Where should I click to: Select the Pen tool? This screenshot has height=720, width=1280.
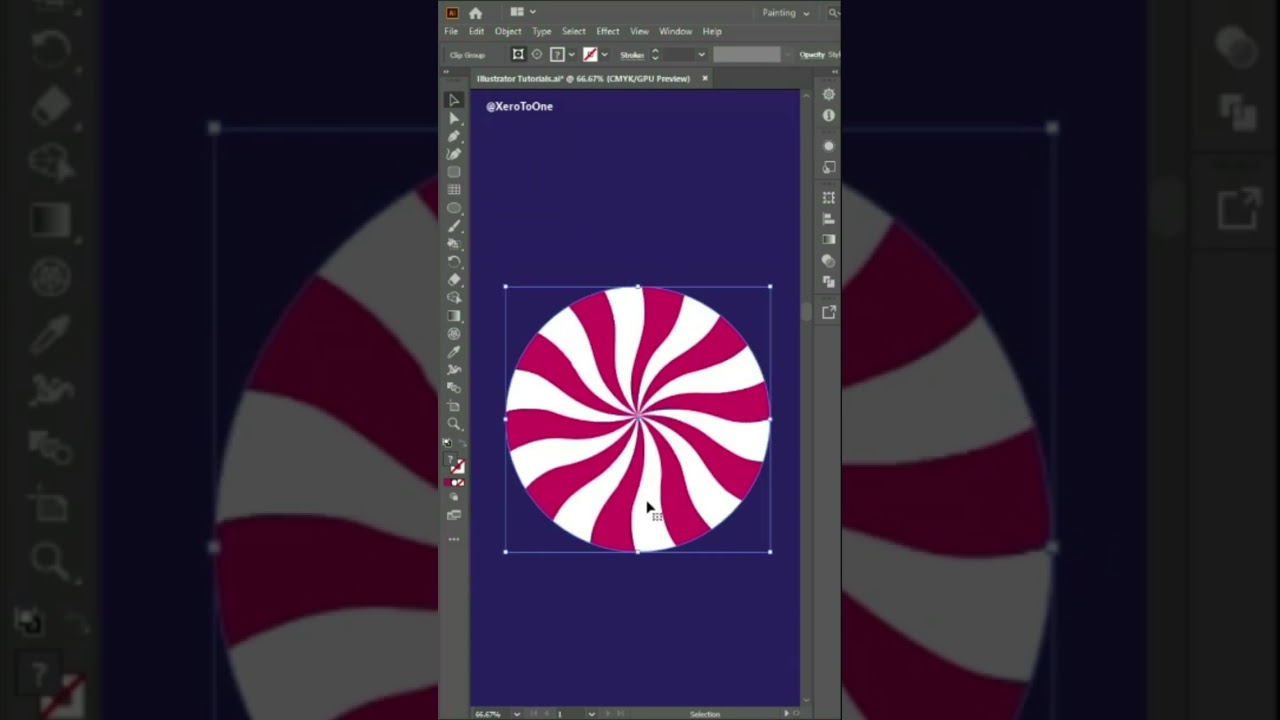[454, 136]
